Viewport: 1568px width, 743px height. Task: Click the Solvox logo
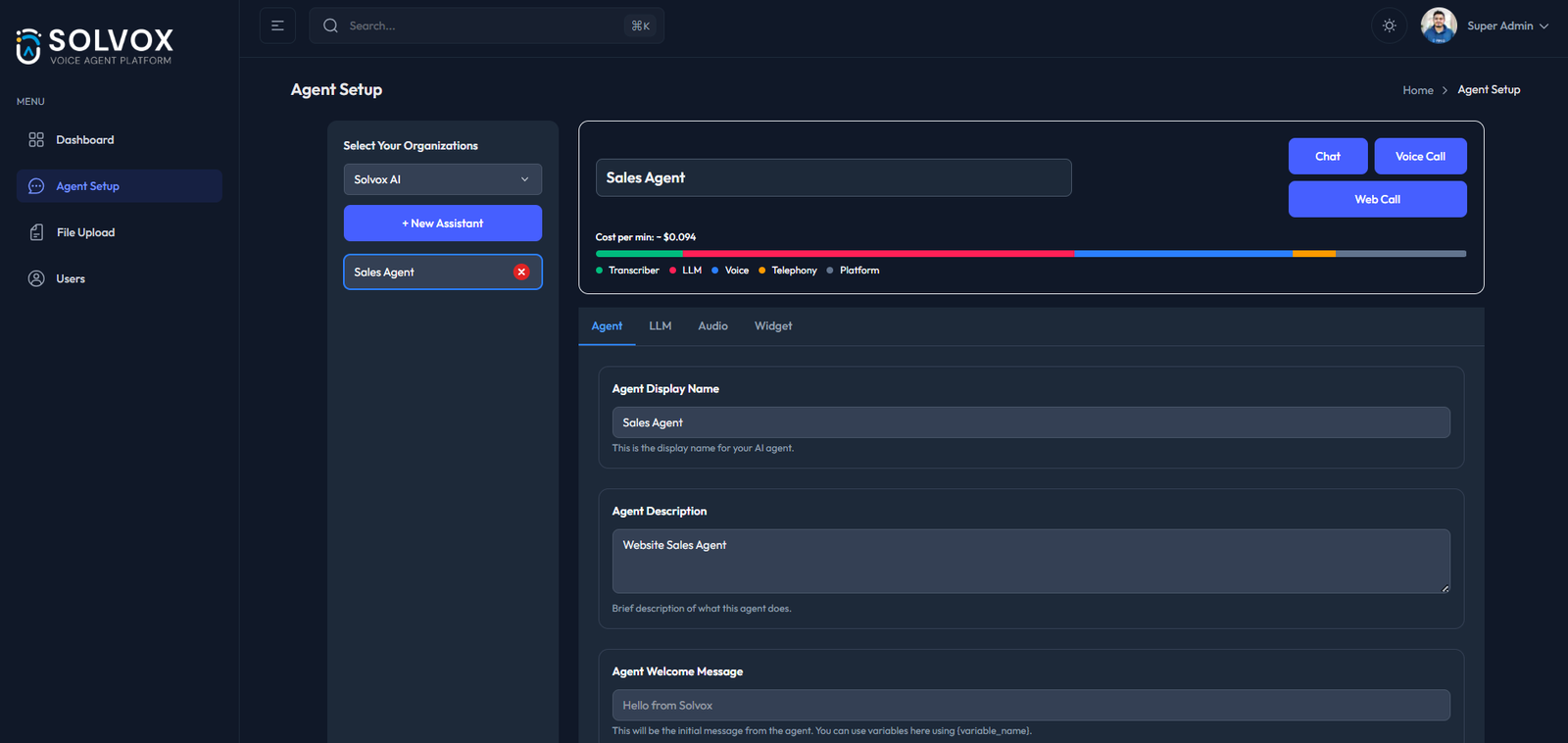tap(94, 46)
